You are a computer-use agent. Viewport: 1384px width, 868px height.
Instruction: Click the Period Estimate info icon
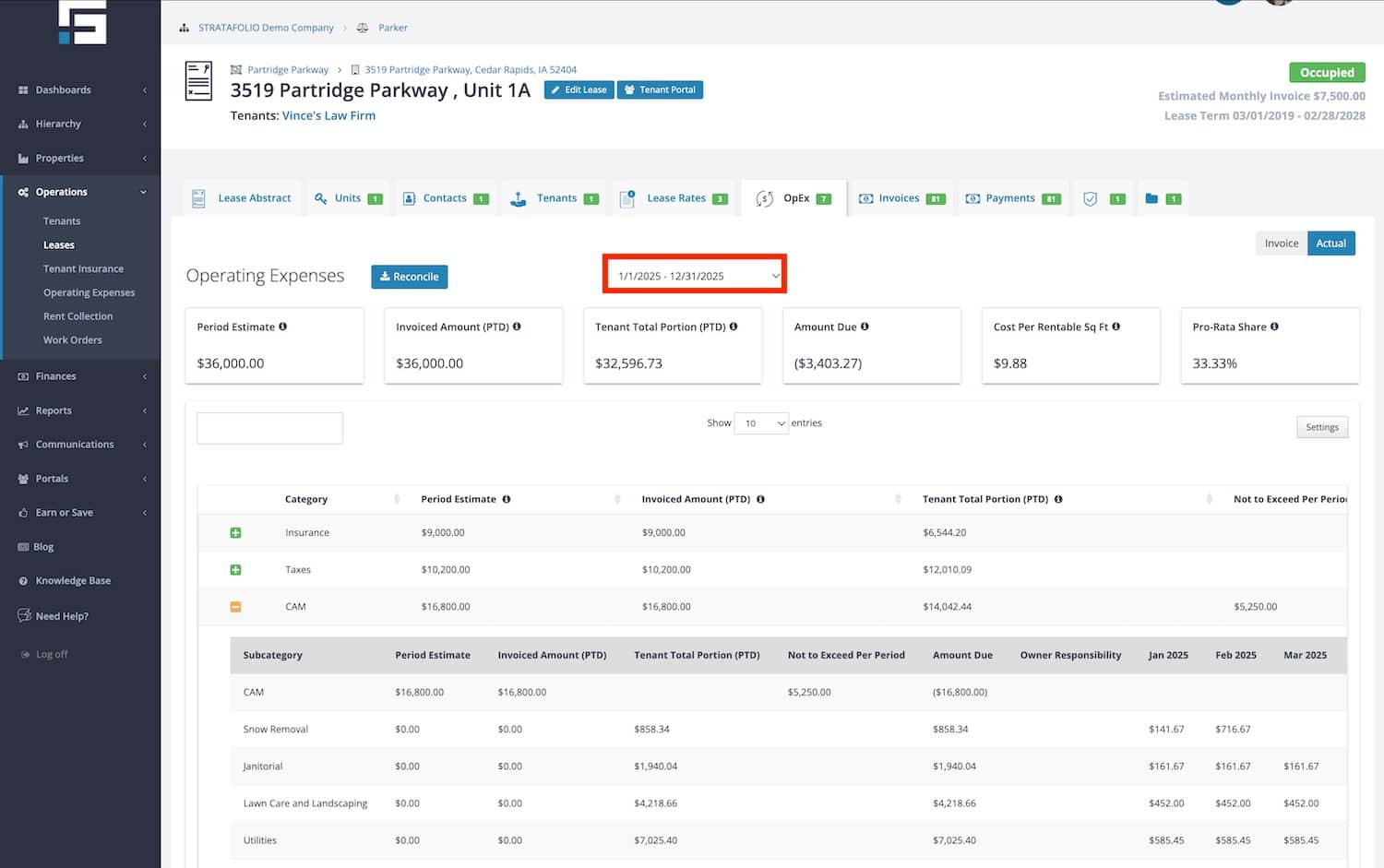pos(283,327)
